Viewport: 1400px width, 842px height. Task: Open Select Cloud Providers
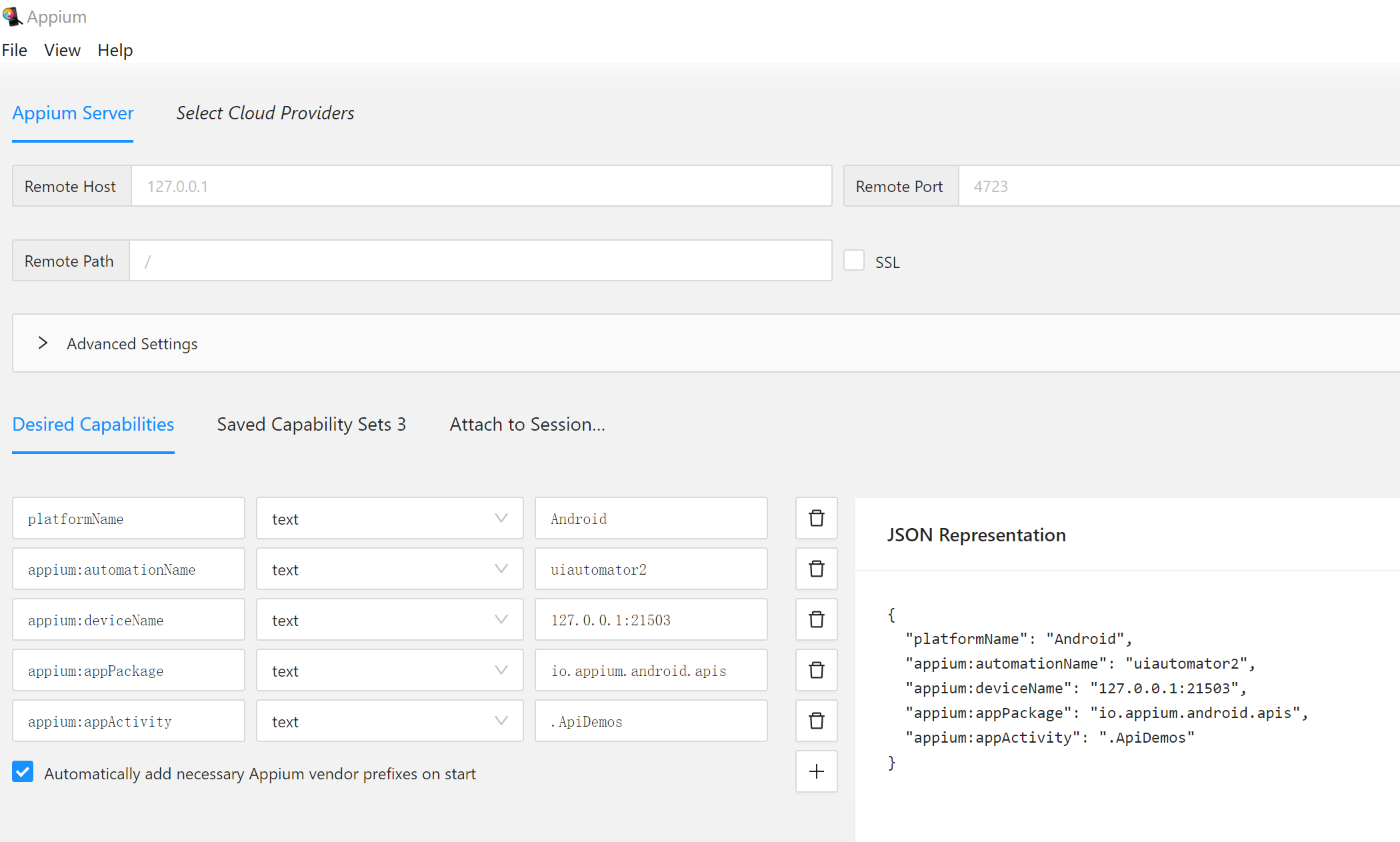[265, 113]
